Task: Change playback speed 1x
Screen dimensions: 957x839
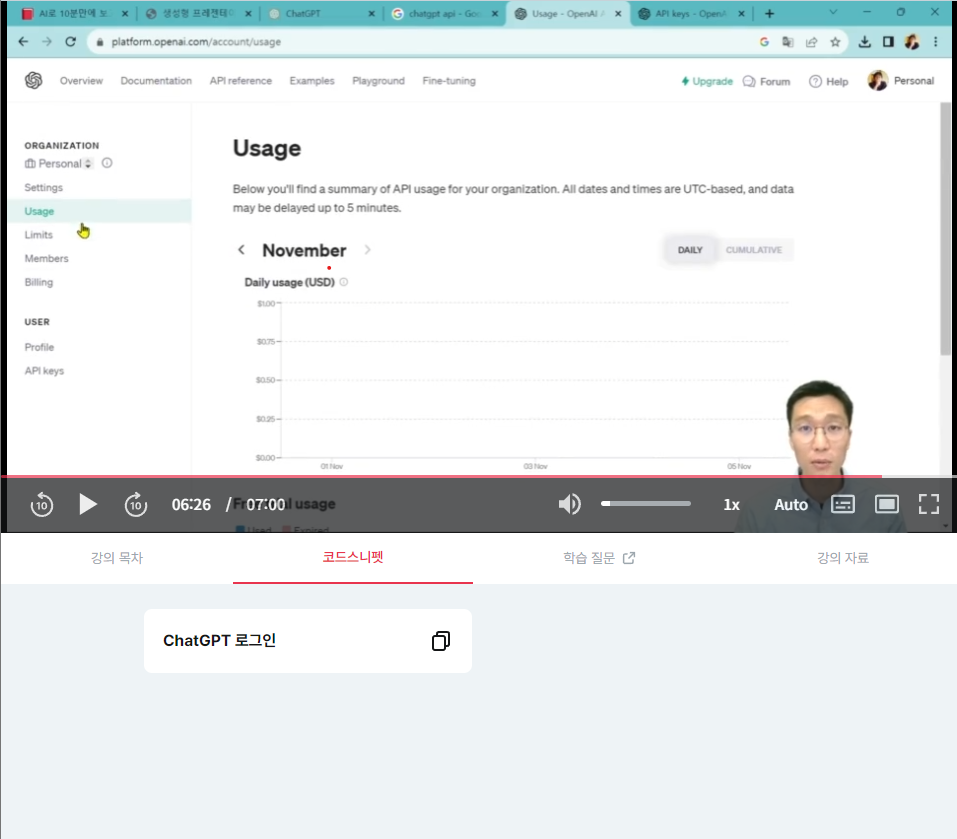Action: (x=731, y=505)
